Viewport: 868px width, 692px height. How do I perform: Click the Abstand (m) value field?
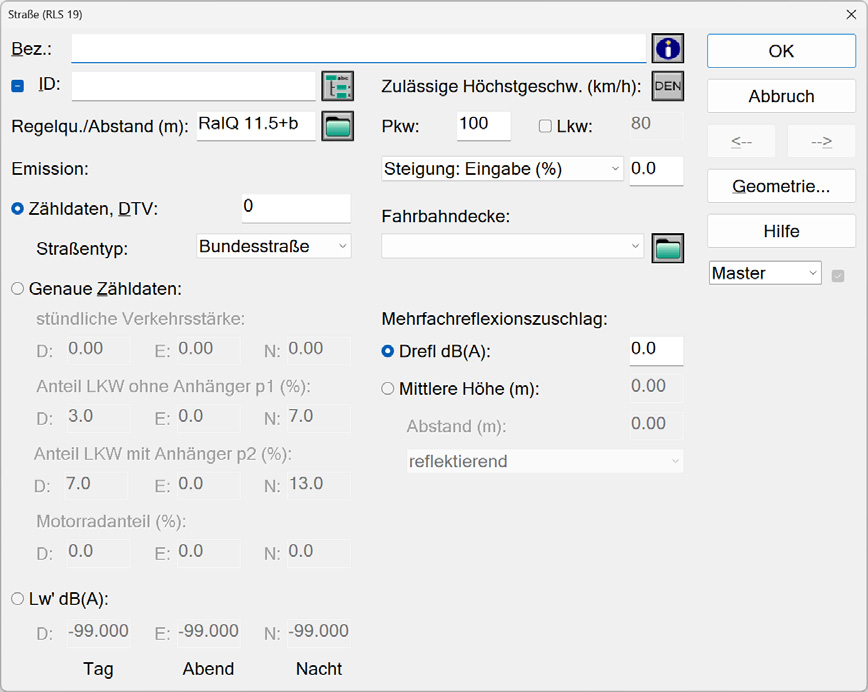tap(657, 426)
